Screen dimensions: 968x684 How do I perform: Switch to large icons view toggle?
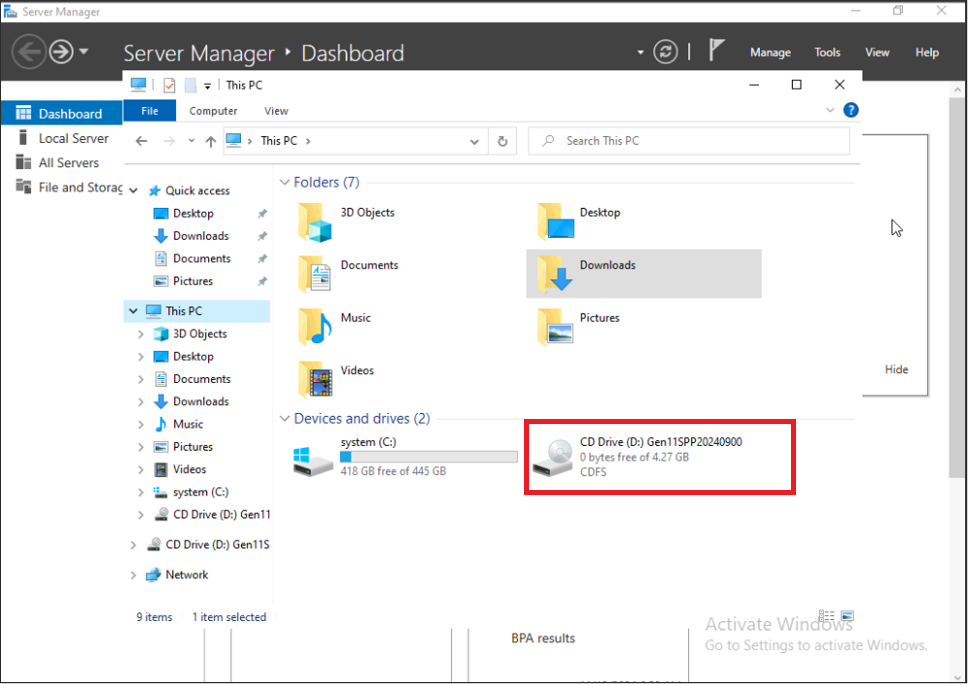click(x=847, y=616)
